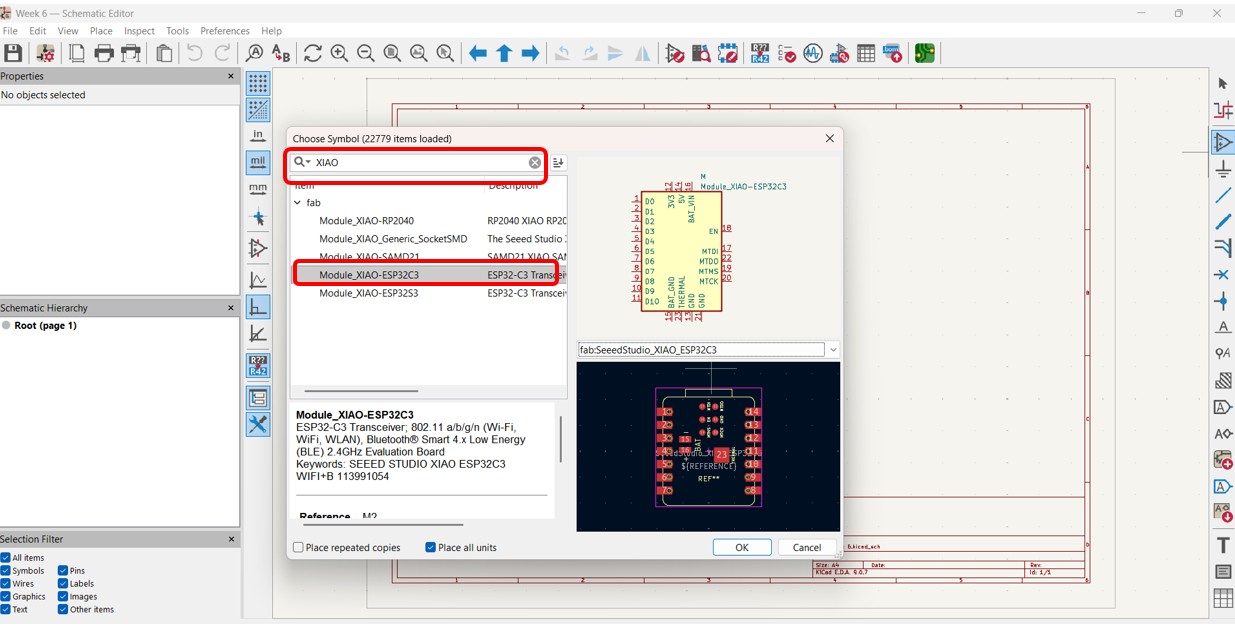This screenshot has height=633, width=1235.
Task: Click the Zoom Out icon
Action: point(366,53)
